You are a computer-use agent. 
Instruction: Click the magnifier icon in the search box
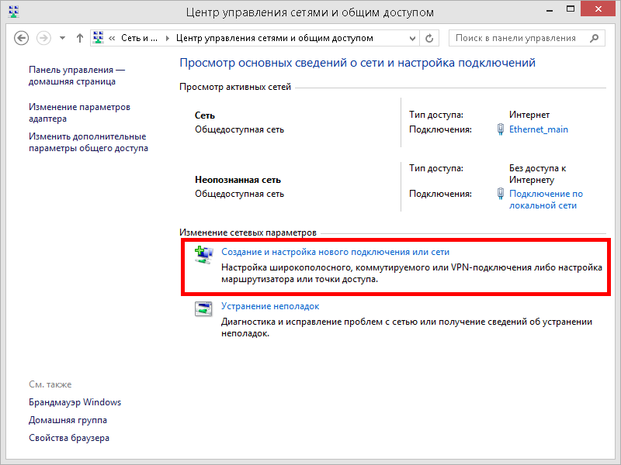pos(596,39)
